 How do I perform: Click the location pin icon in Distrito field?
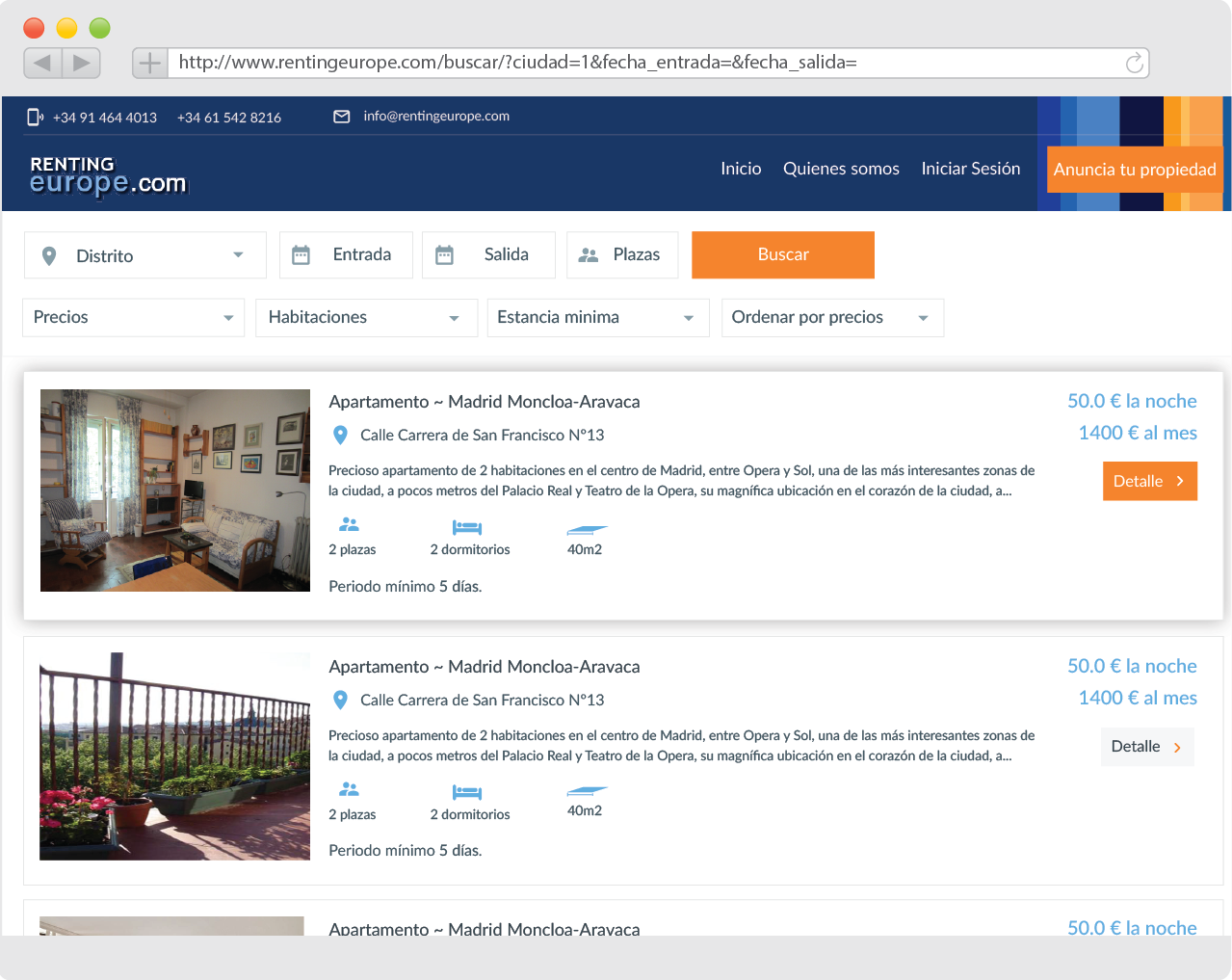(x=49, y=256)
